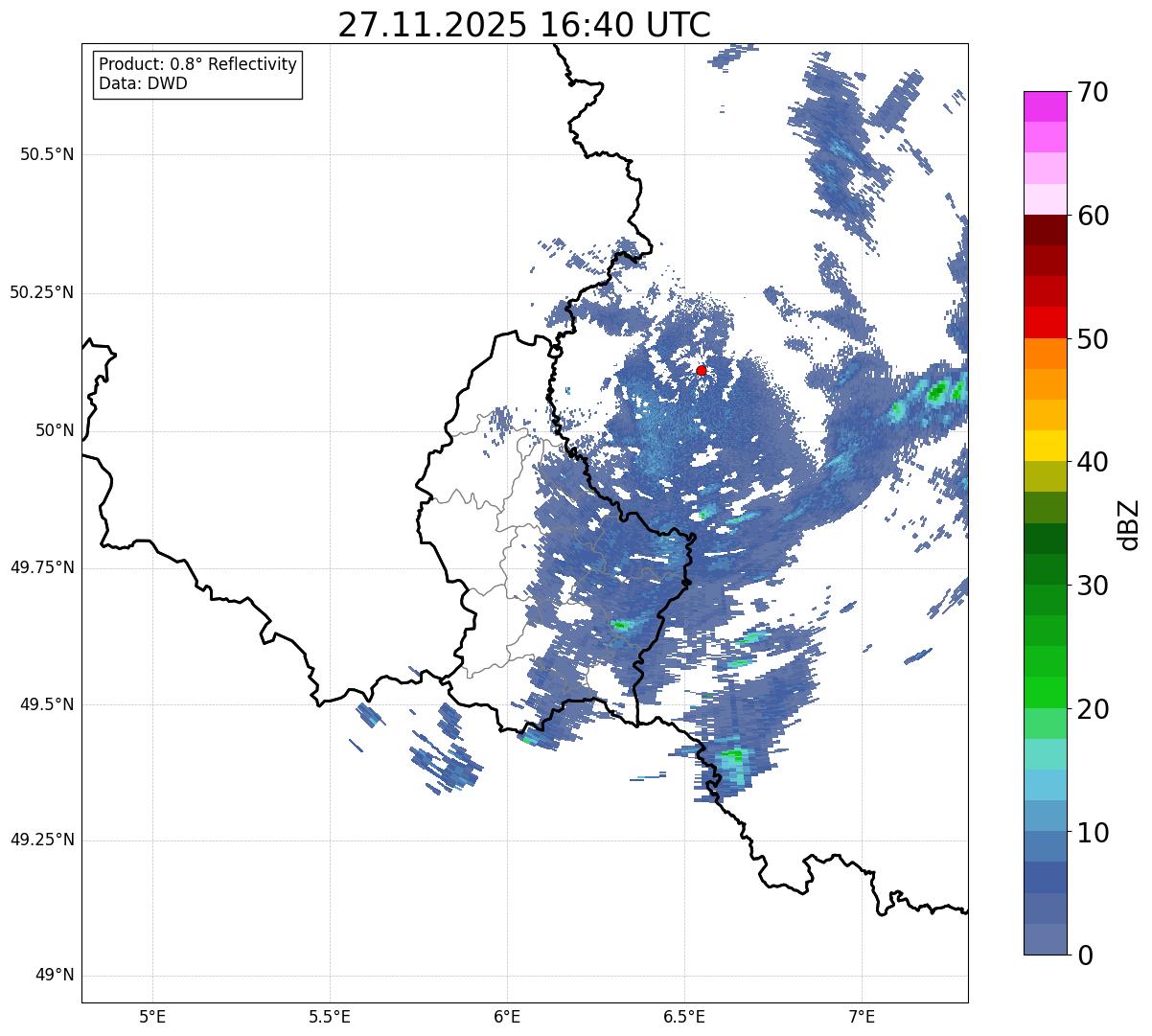Click the Data: DWD label text
The width and height of the screenshot is (1152, 1036).
click(x=143, y=83)
